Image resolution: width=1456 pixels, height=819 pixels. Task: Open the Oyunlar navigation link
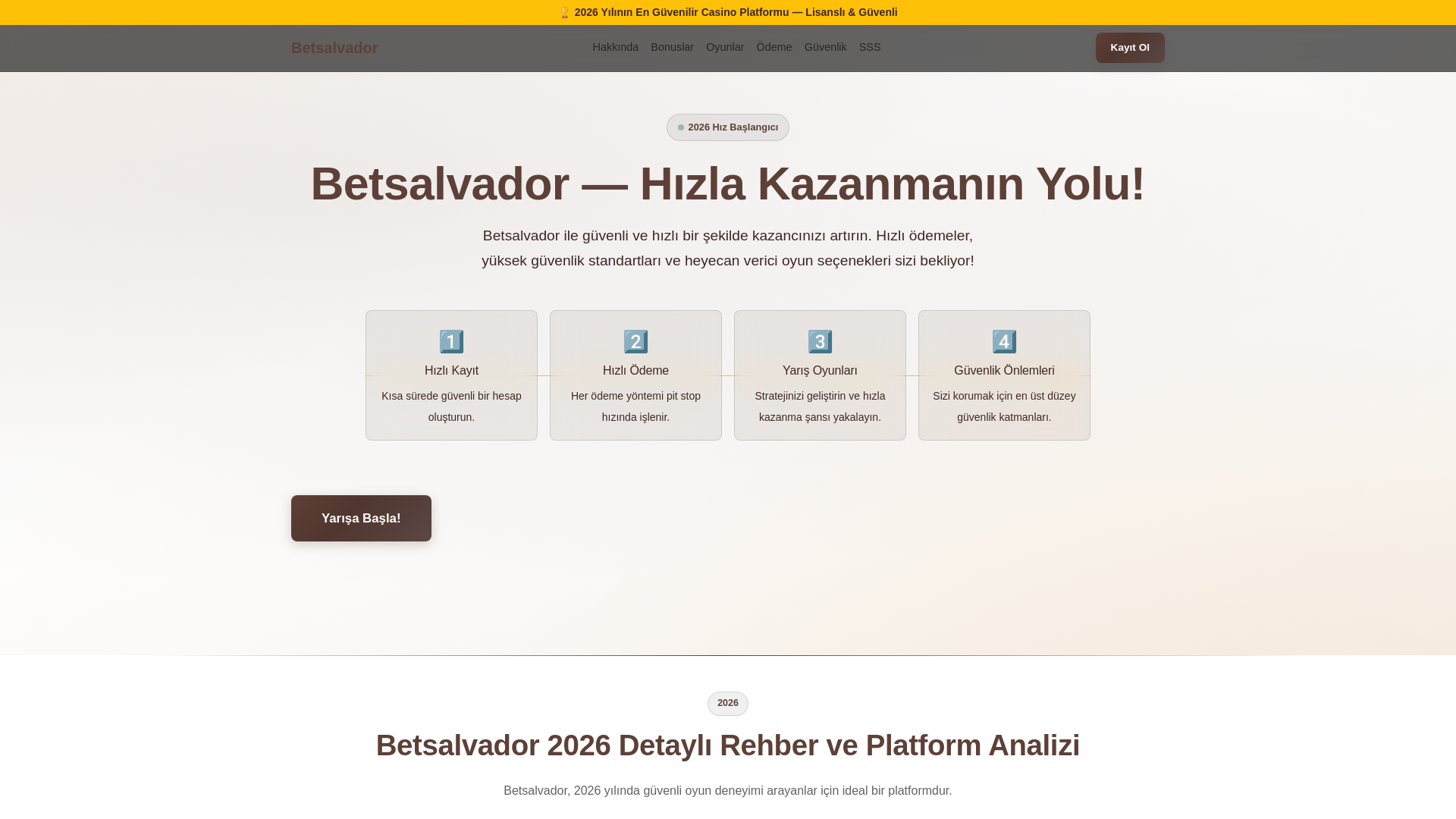click(725, 47)
